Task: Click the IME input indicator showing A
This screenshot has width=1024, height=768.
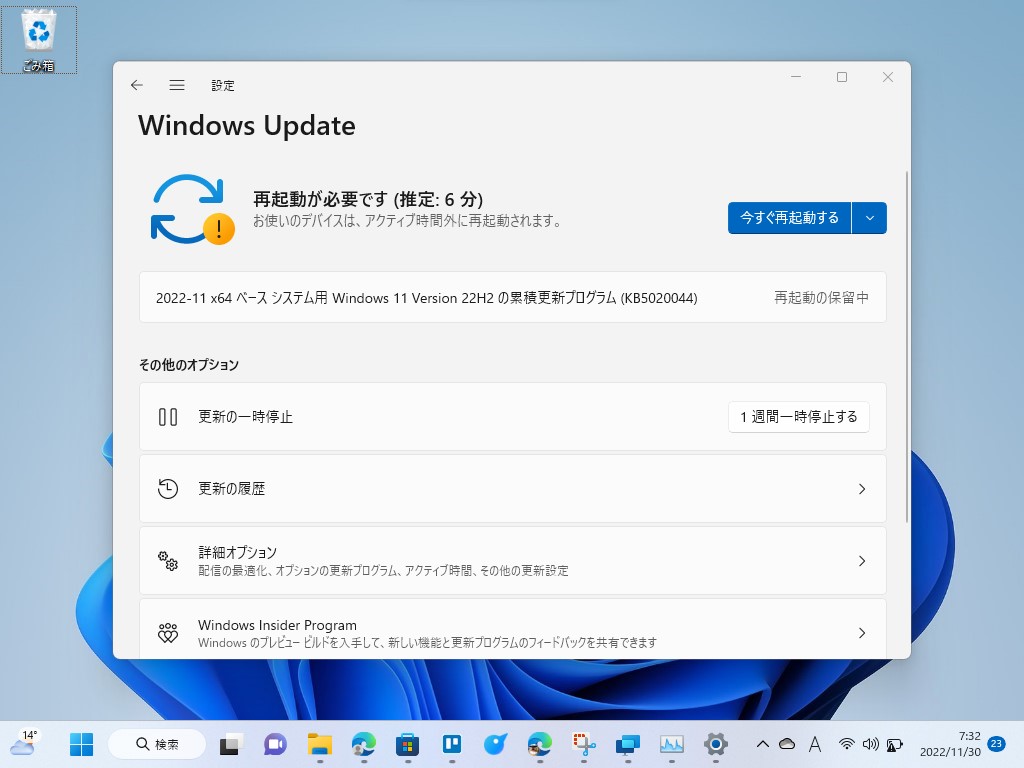Action: [814, 744]
